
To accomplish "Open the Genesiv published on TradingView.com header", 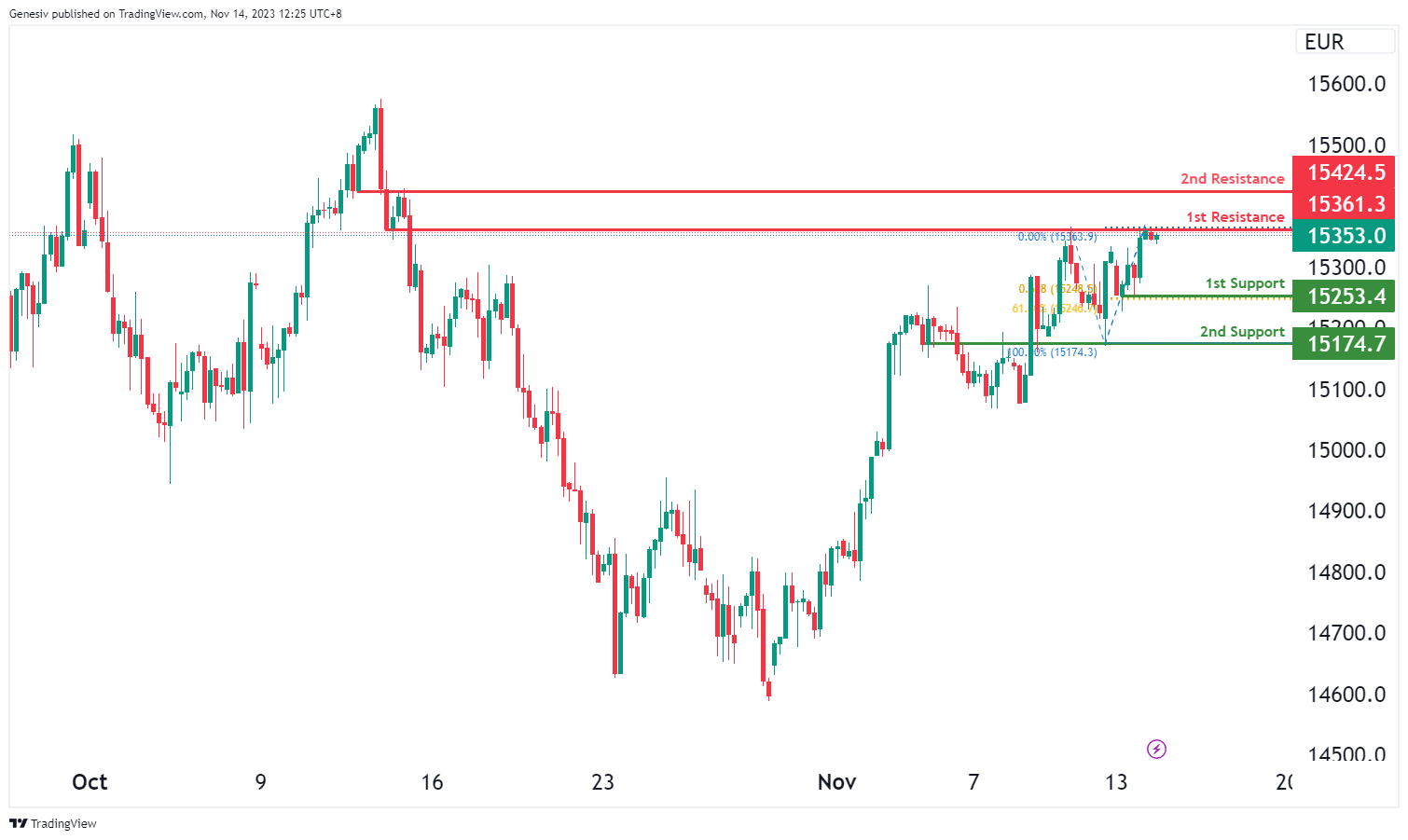I will click(175, 14).
